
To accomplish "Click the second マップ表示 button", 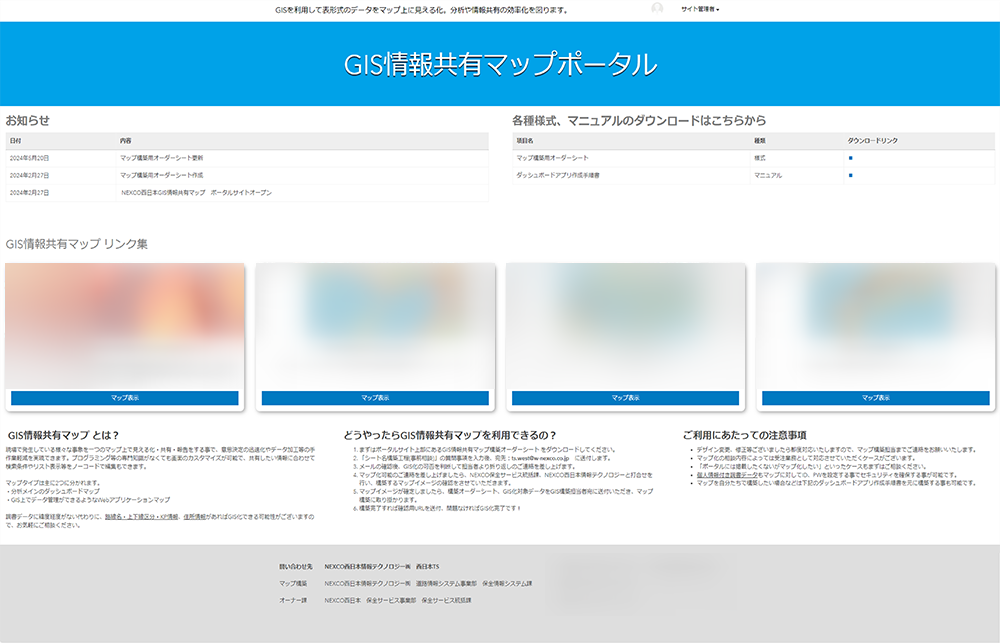I will pyautogui.click(x=375, y=398).
